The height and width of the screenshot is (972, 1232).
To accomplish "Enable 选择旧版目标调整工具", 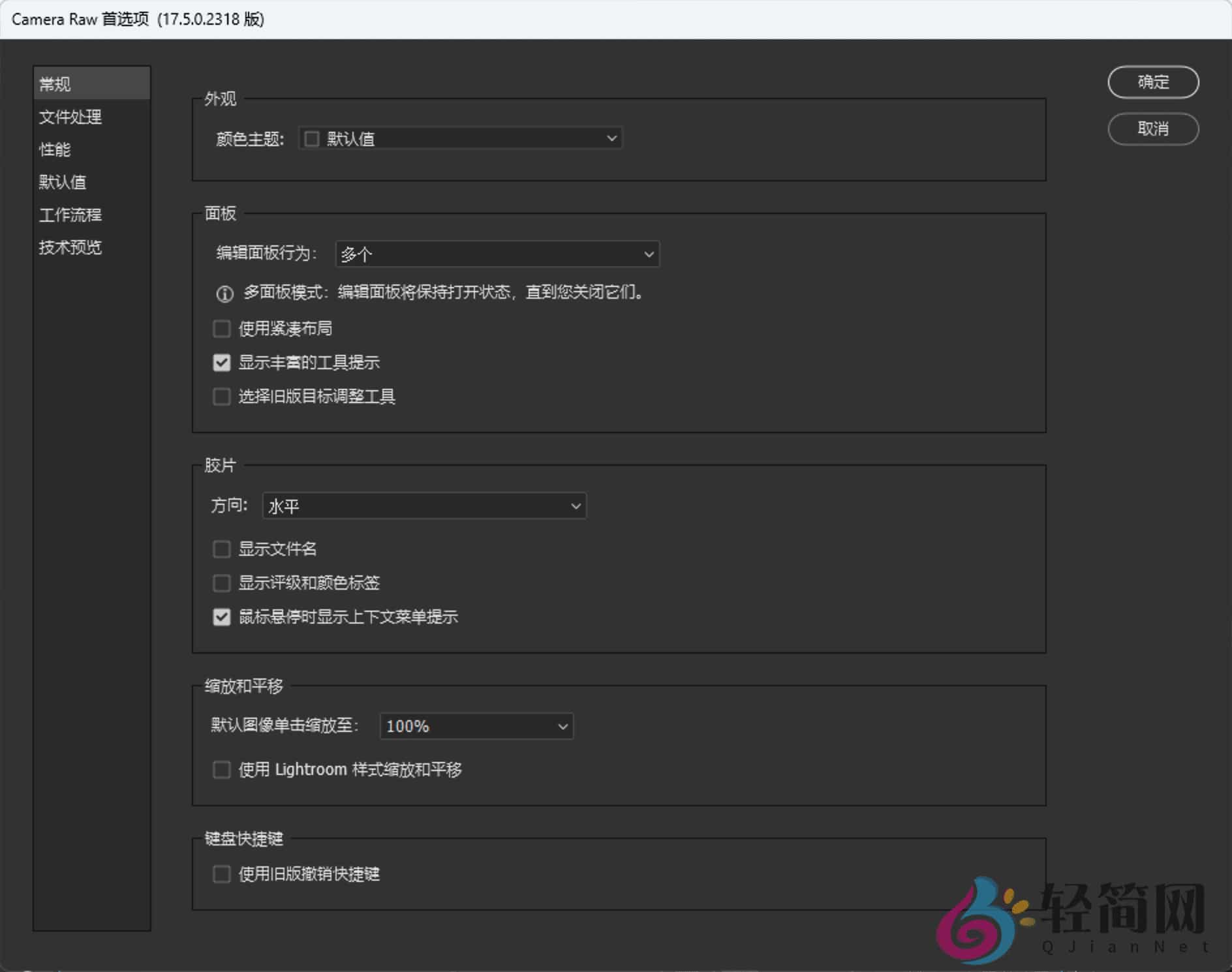I will click(222, 397).
